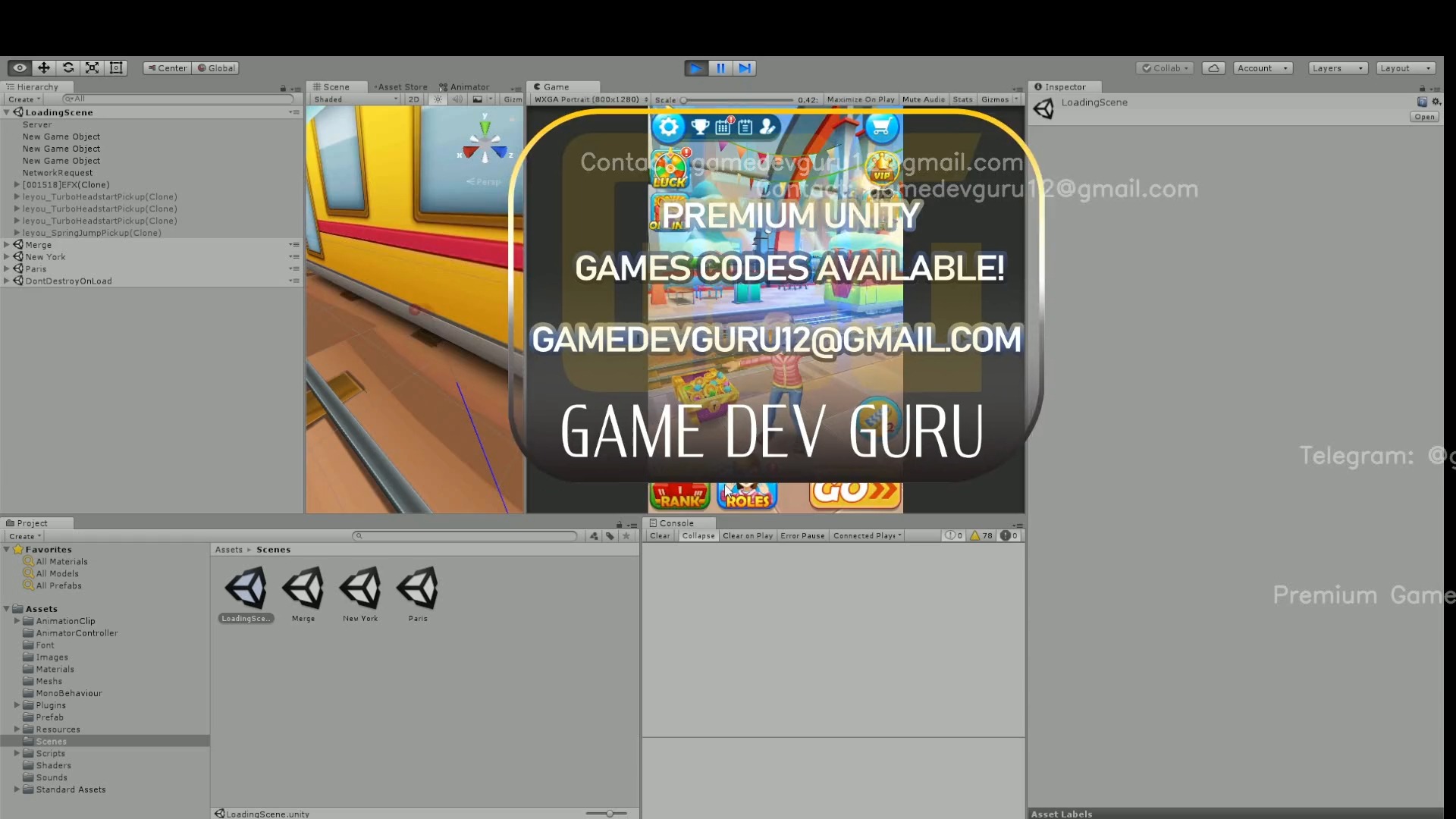Select the Scale tool
The image size is (1456, 819).
click(x=93, y=67)
